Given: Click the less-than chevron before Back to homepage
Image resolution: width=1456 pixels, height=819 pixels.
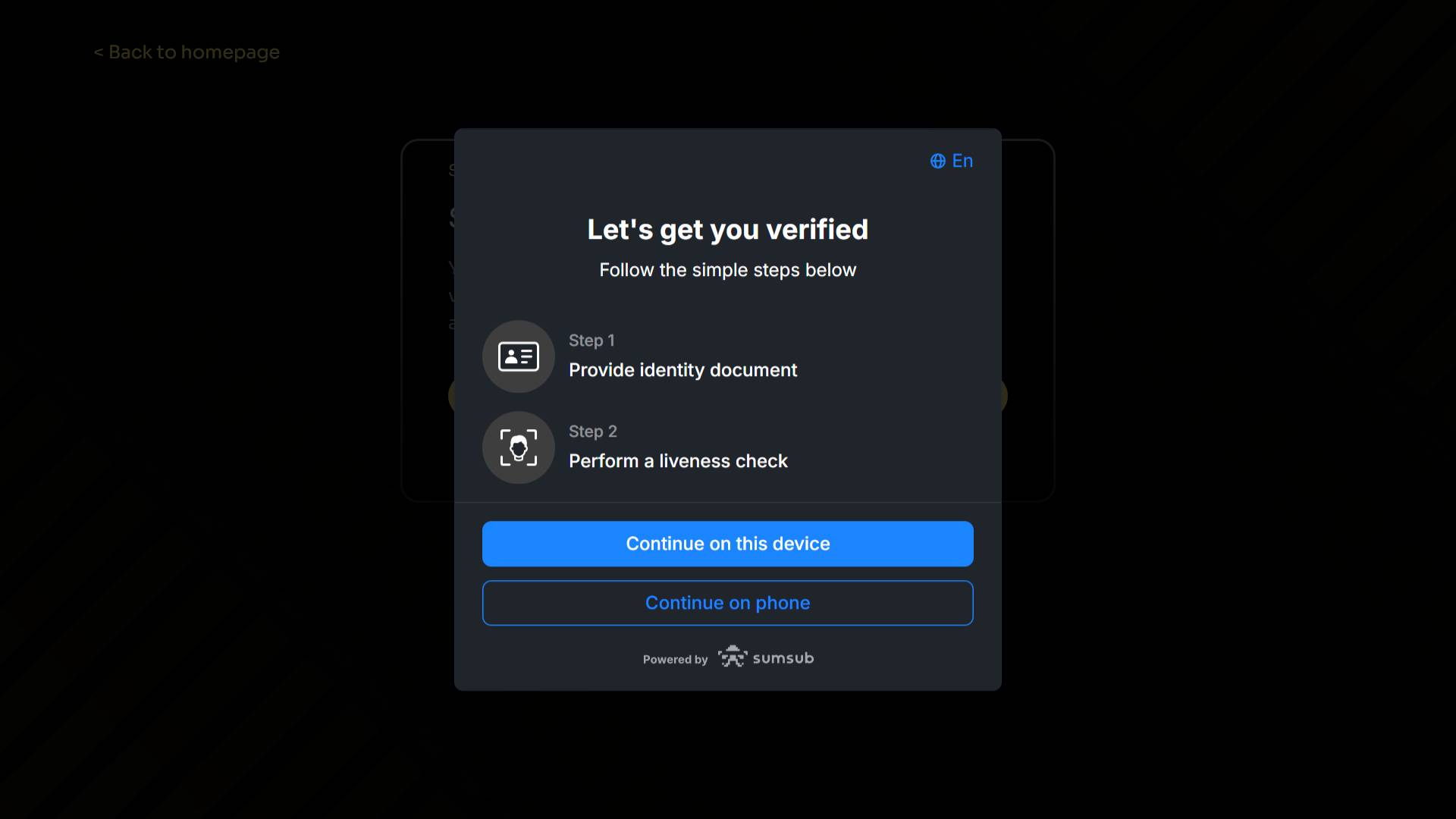Looking at the screenshot, I should pyautogui.click(x=99, y=52).
